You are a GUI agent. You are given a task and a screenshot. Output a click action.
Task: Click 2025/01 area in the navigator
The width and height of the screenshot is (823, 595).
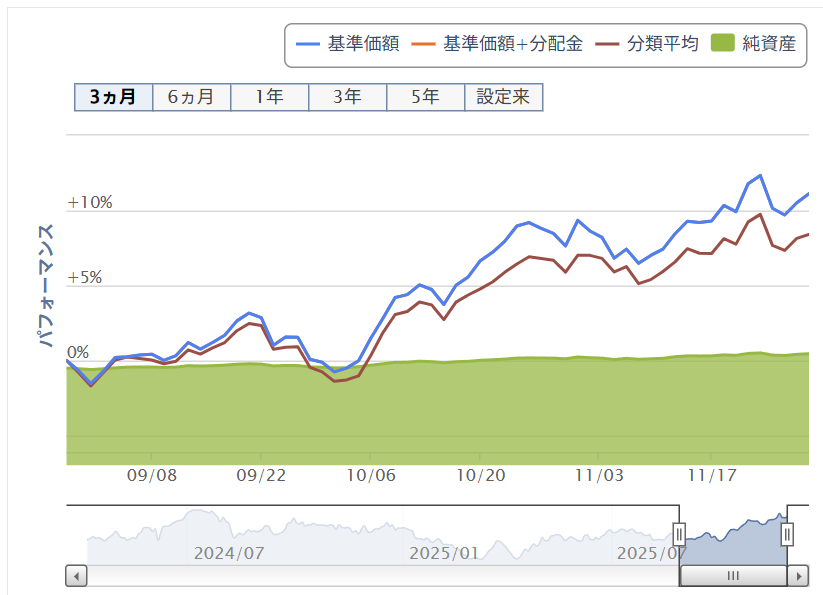pyautogui.click(x=444, y=551)
